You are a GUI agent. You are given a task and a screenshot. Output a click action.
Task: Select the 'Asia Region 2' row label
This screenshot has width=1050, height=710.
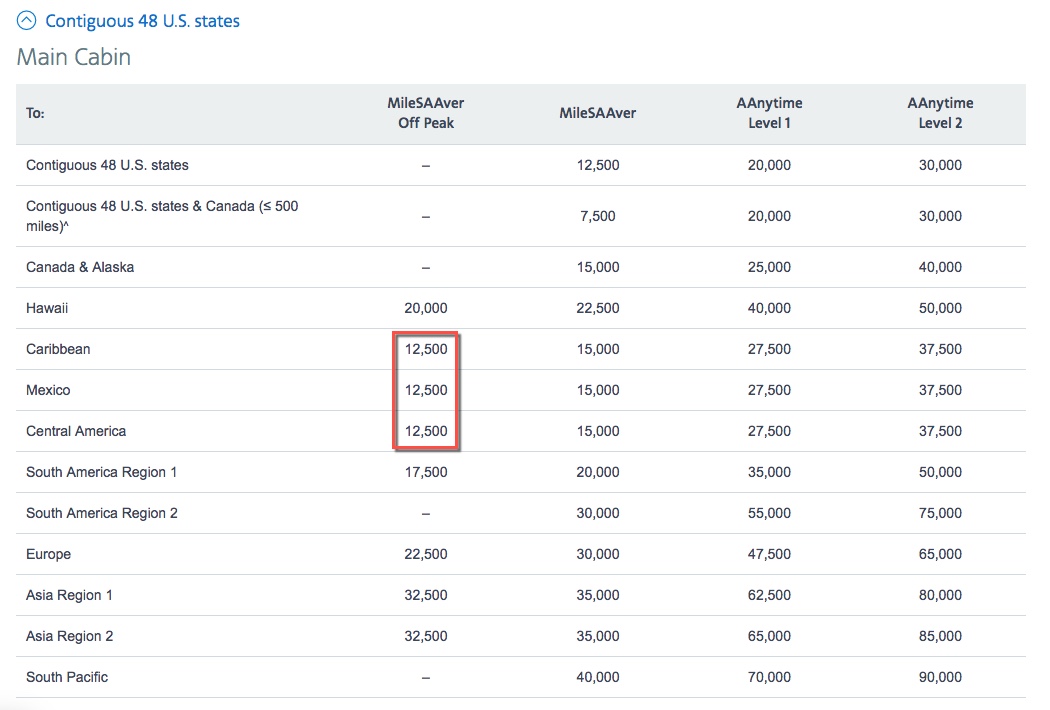coord(70,636)
